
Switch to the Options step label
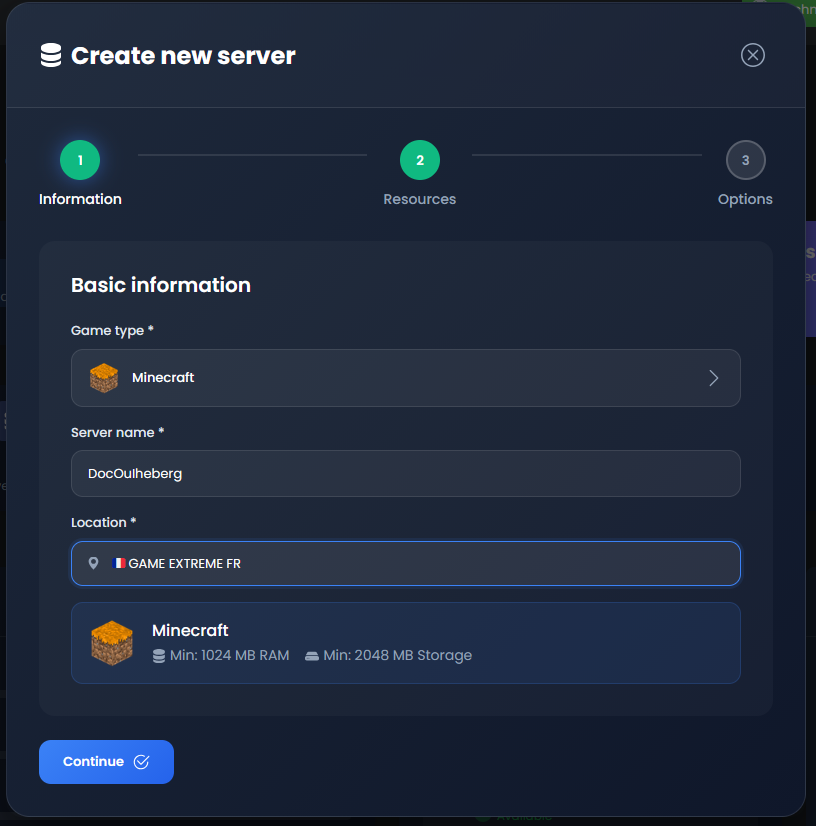click(745, 199)
